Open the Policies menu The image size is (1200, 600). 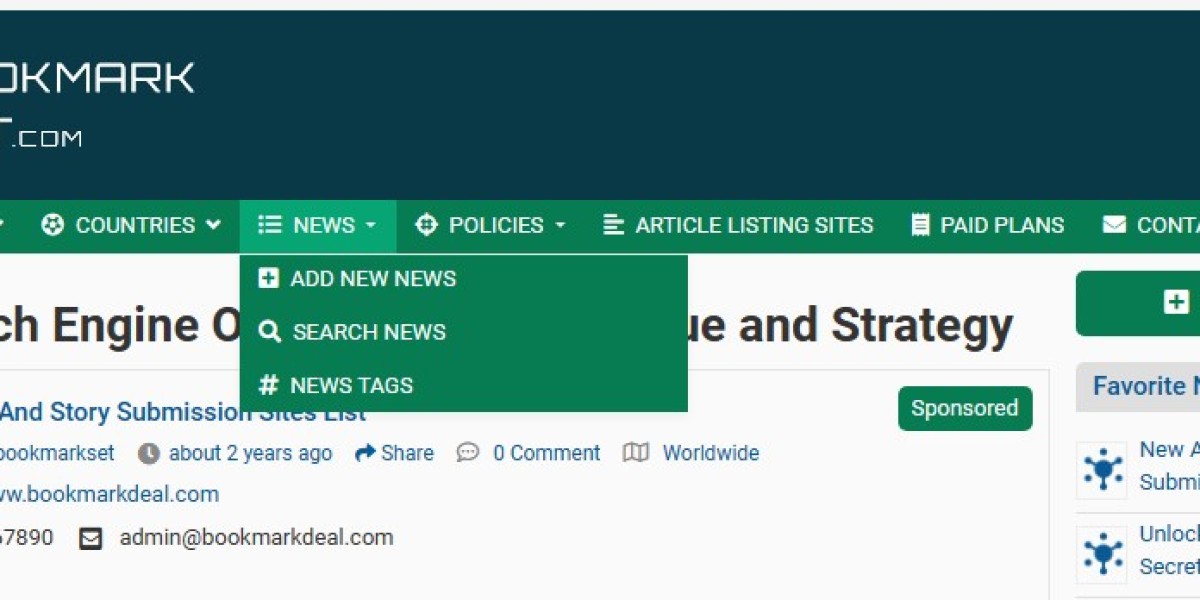(490, 225)
